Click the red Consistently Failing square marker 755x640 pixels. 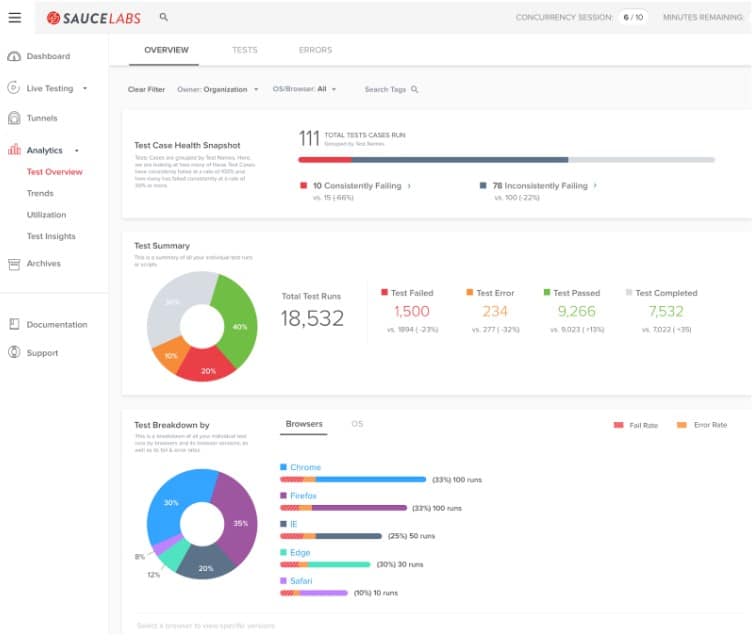click(304, 185)
